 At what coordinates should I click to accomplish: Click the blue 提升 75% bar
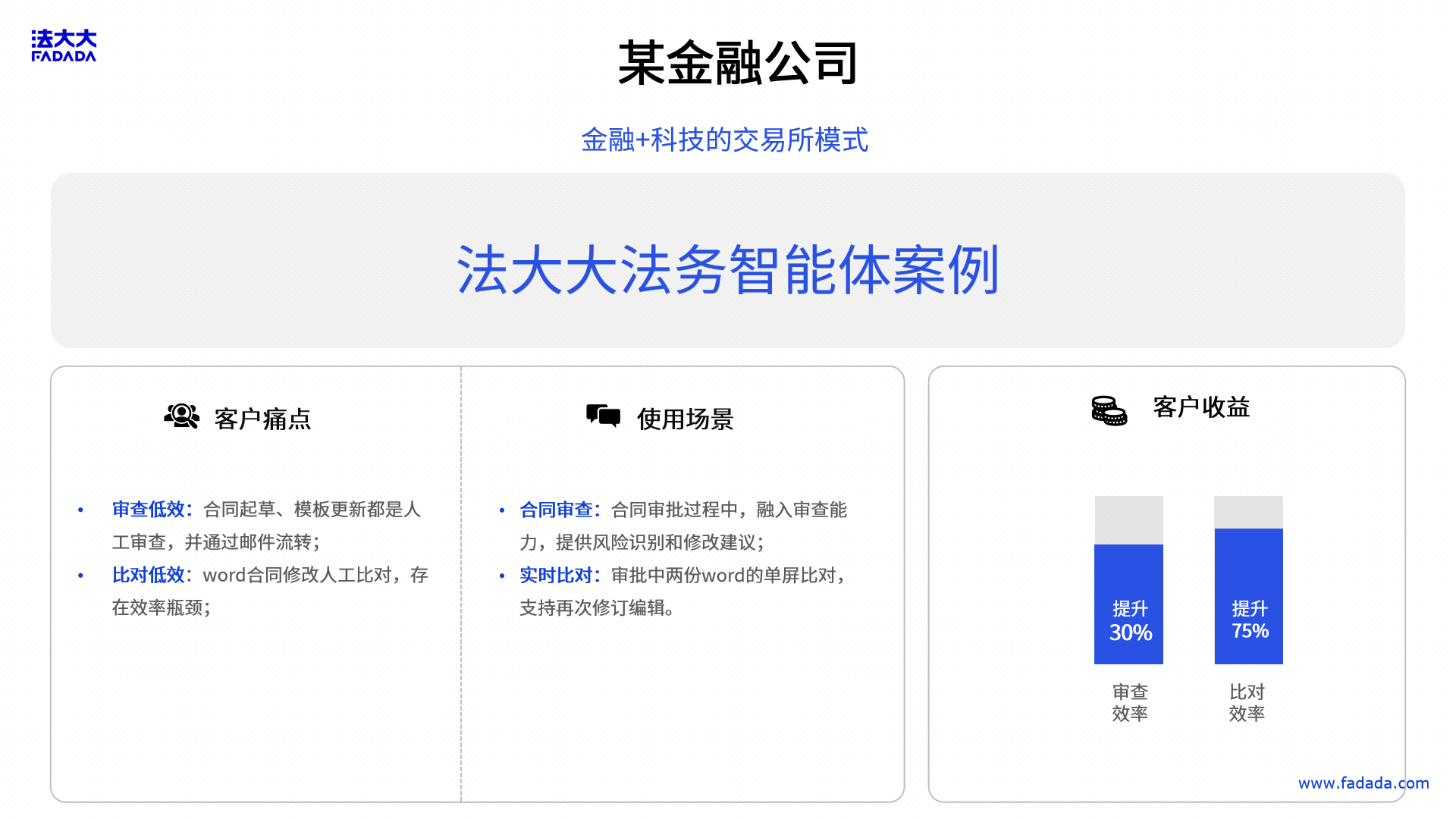(1248, 597)
